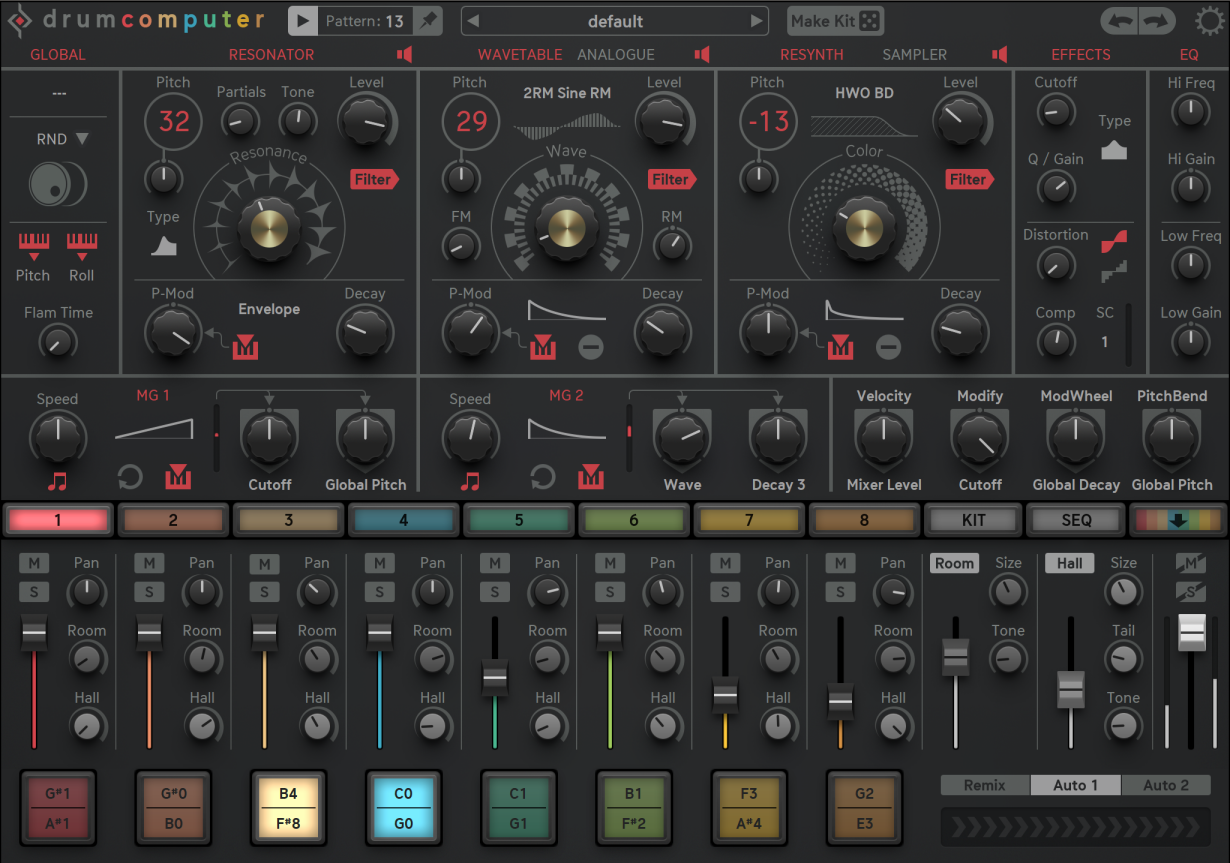The height and width of the screenshot is (863, 1230).
Task: Select the Auto 2 mode button
Action: coord(1166,785)
